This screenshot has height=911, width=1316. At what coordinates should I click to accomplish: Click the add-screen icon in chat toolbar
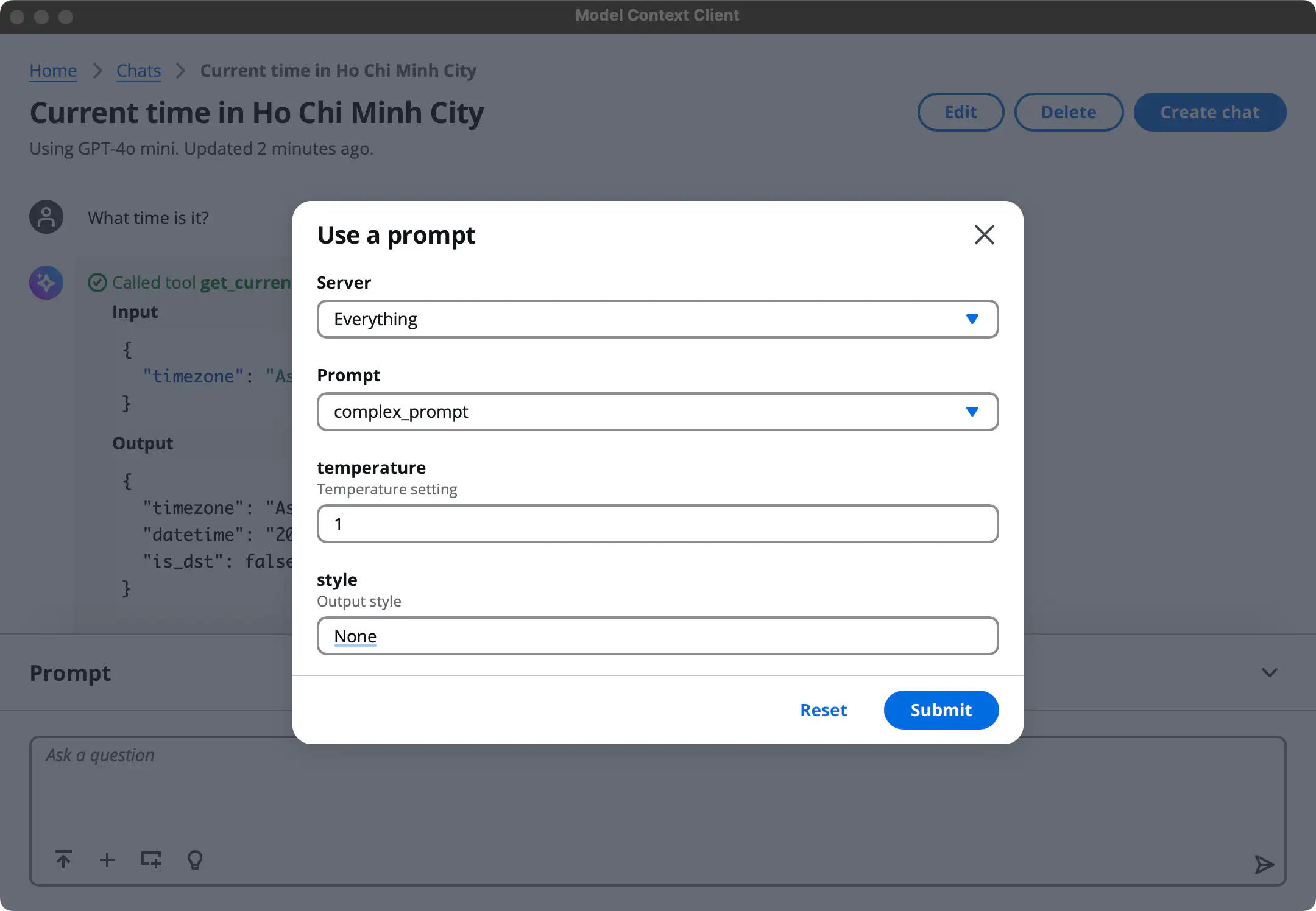pos(150,859)
